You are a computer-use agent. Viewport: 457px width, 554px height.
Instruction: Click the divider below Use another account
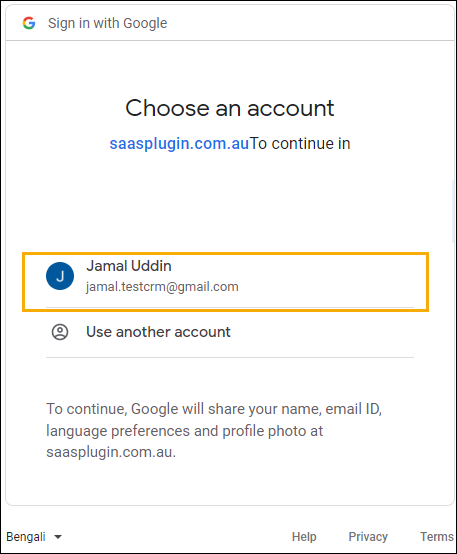pyautogui.click(x=230, y=357)
